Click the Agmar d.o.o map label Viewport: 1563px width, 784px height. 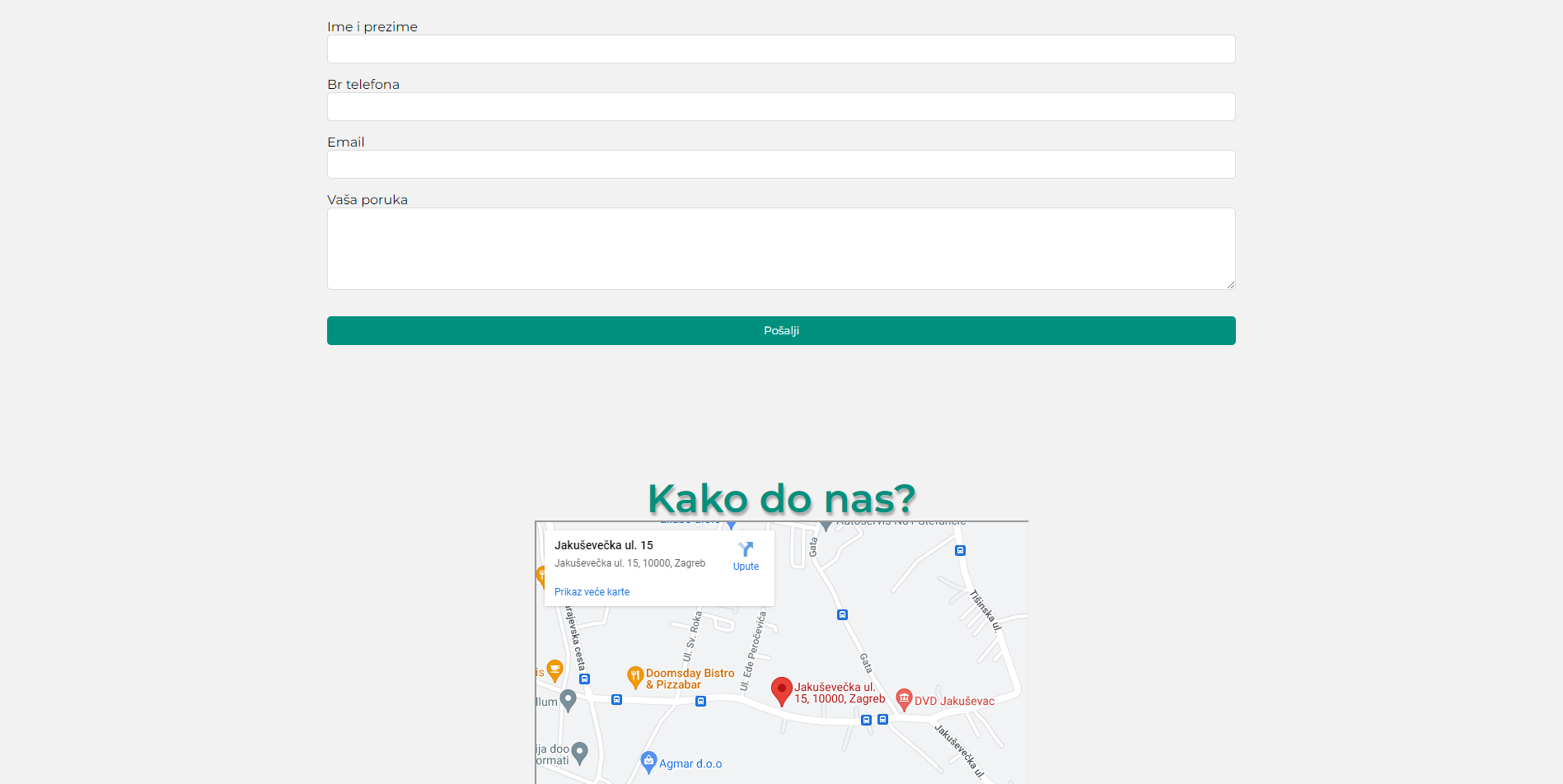690,764
